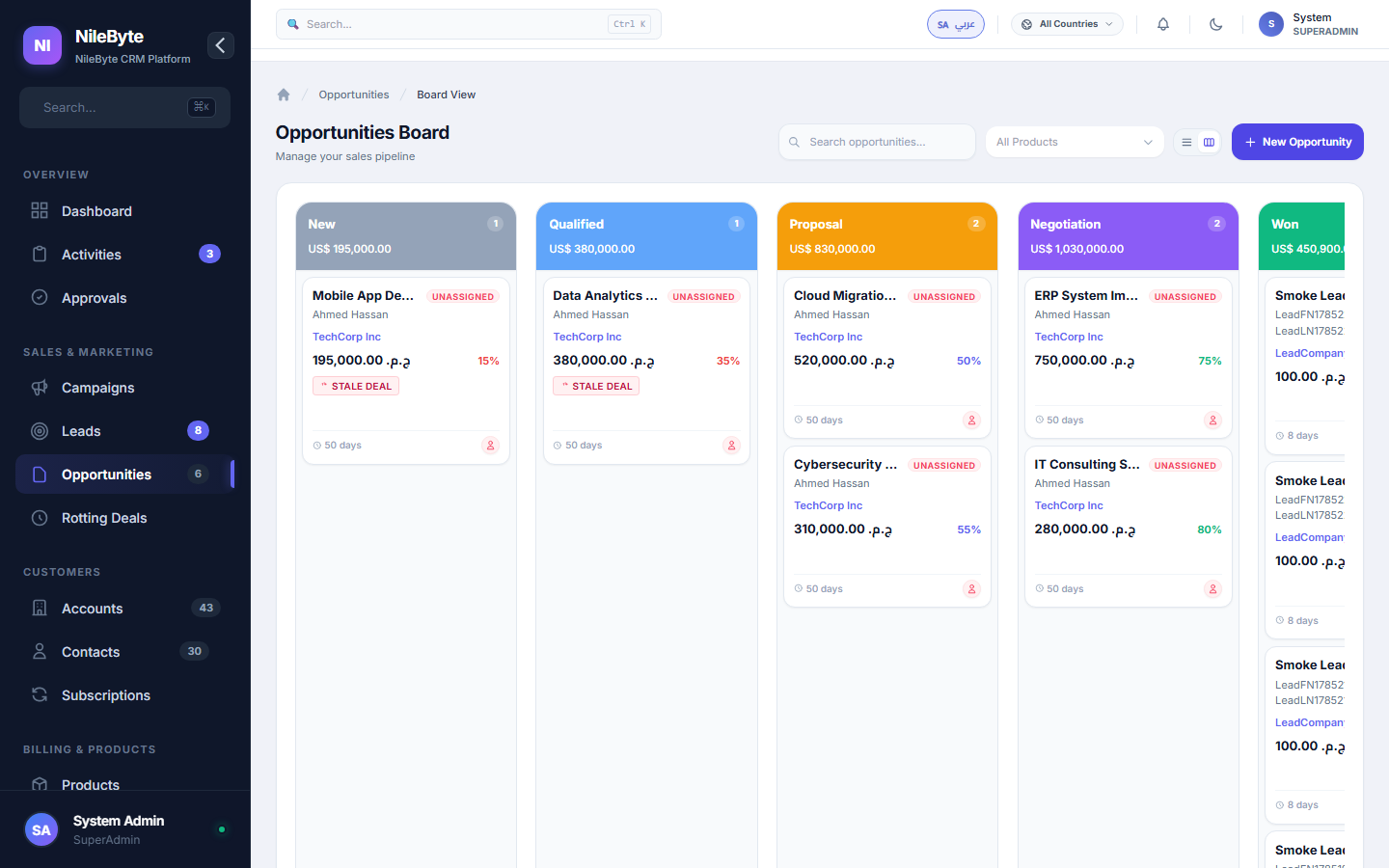Click the New column header
1389x868 pixels.
[x=406, y=236]
